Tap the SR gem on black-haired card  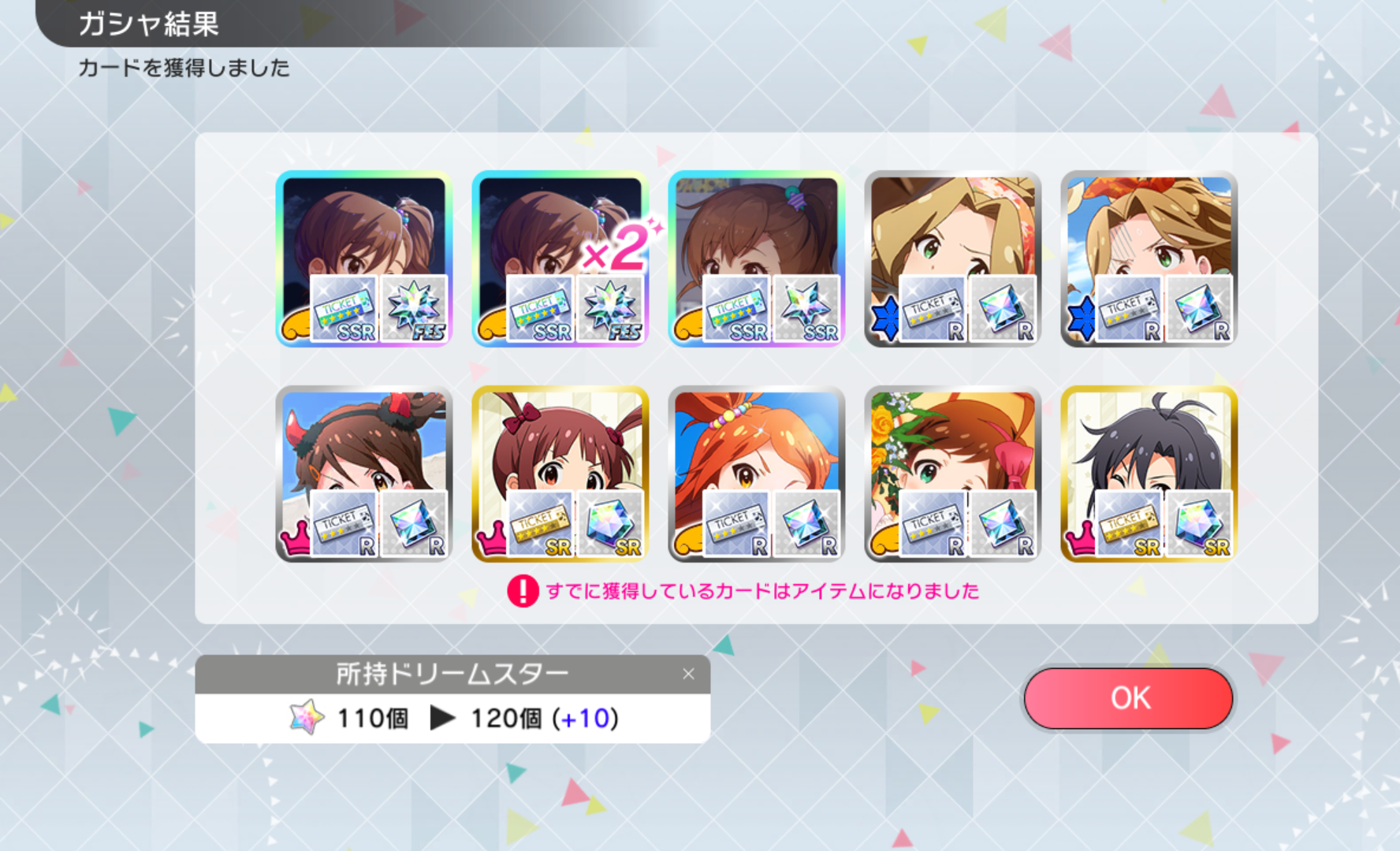[x=1199, y=523]
